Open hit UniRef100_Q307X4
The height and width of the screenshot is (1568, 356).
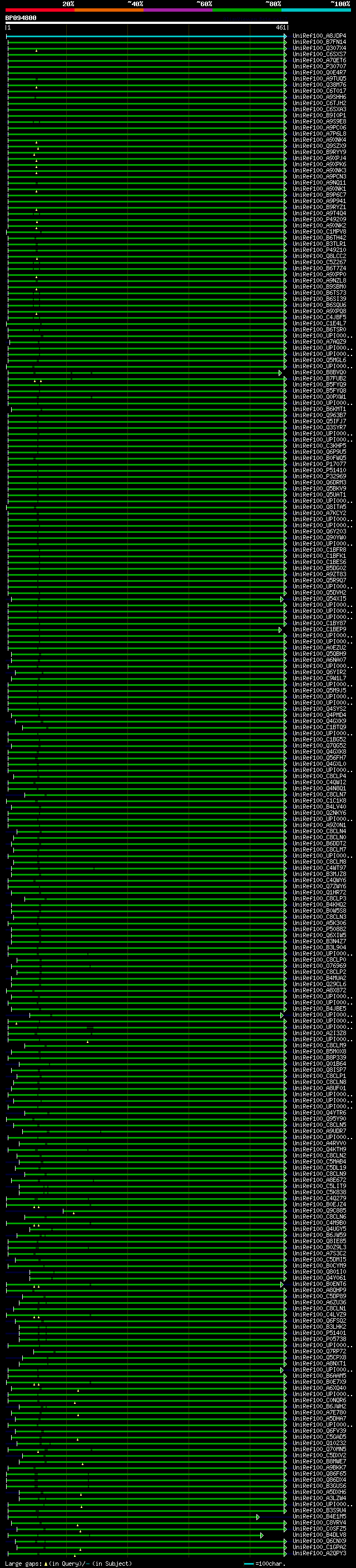click(x=319, y=48)
